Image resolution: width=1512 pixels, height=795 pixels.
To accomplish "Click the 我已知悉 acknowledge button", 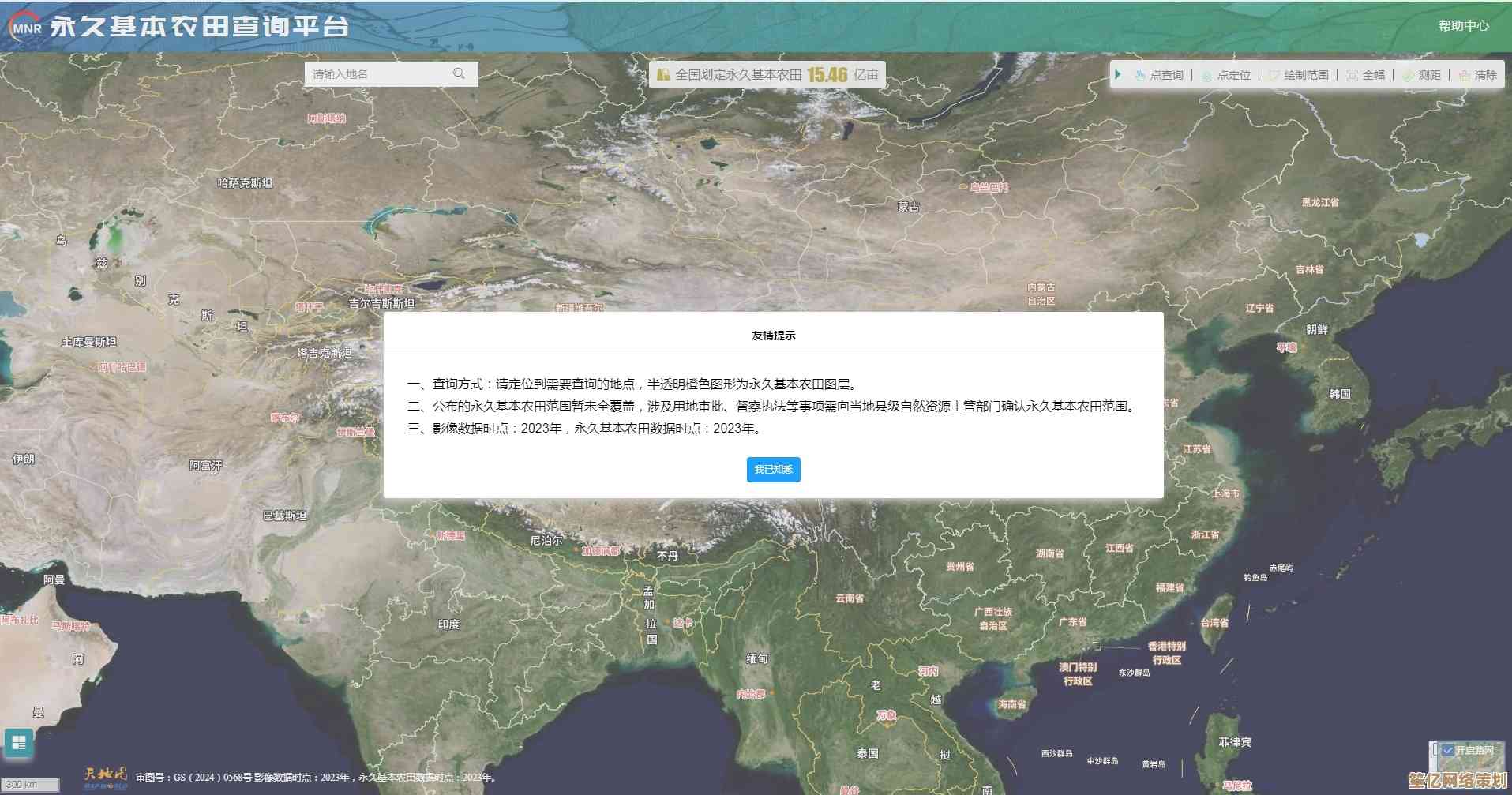I will tap(773, 470).
